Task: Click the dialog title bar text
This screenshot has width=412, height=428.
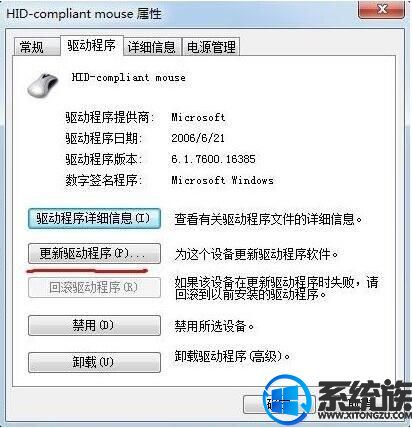Action: click(84, 14)
